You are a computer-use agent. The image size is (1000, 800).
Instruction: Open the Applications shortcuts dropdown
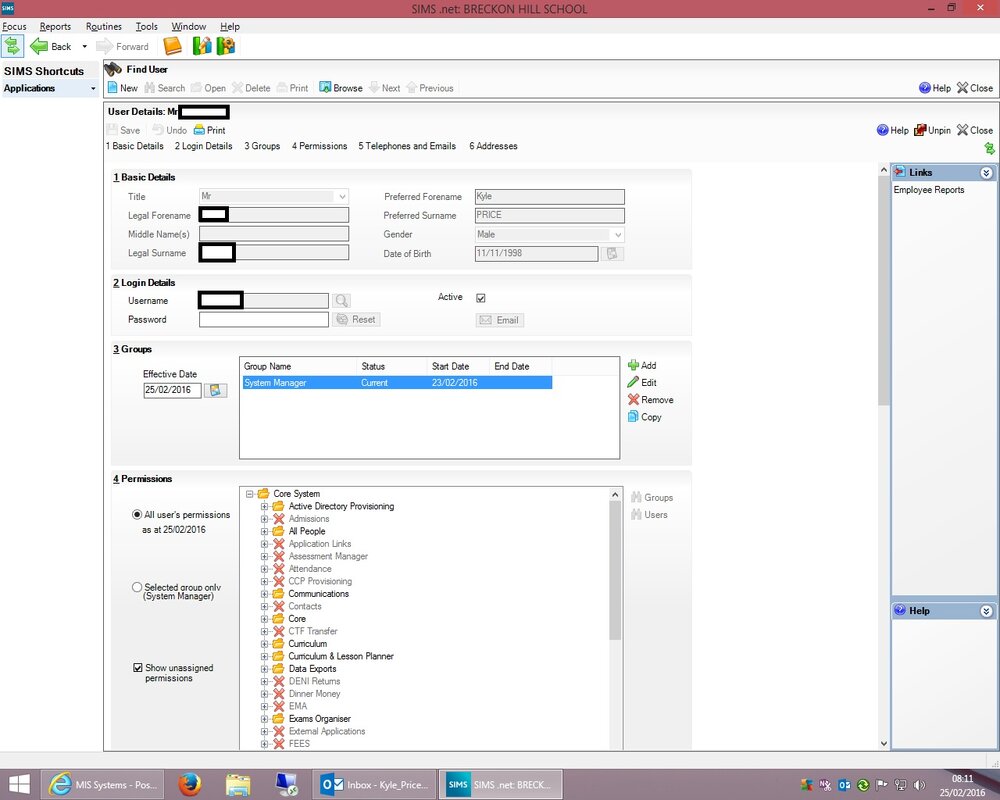pyautogui.click(x=93, y=89)
